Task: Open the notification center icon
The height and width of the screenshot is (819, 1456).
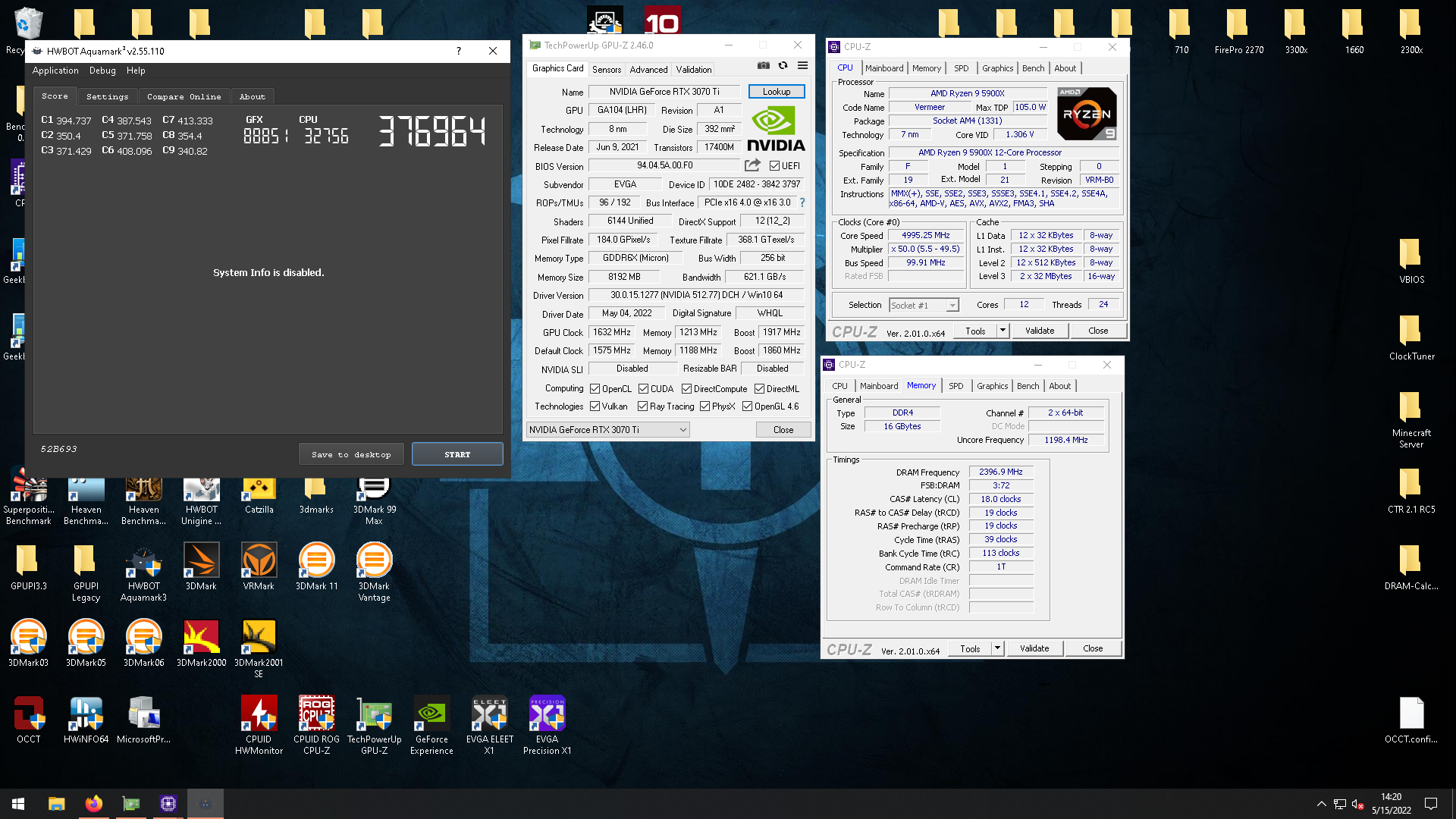Action: point(1431,804)
